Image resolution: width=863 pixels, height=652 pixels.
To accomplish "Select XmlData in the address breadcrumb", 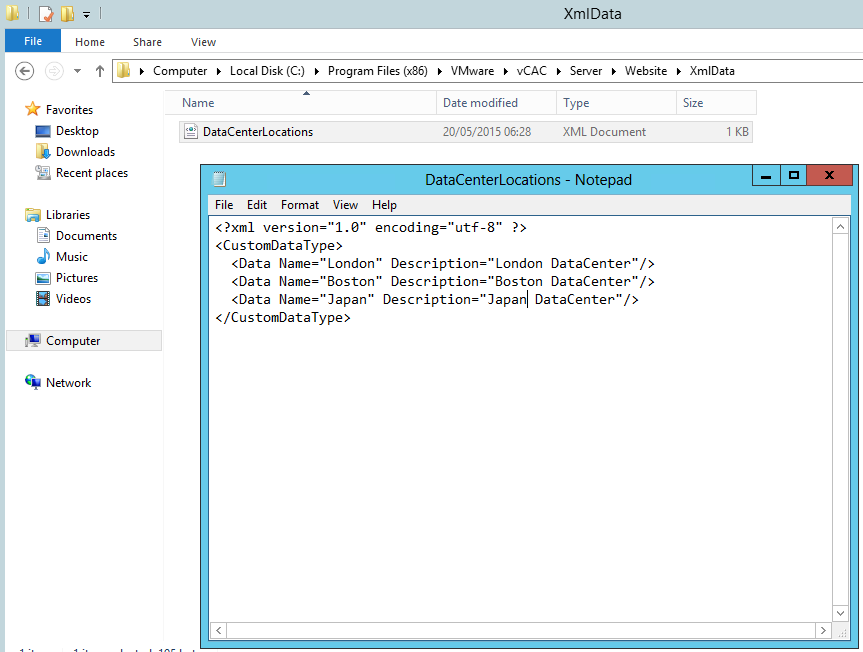I will click(712, 71).
